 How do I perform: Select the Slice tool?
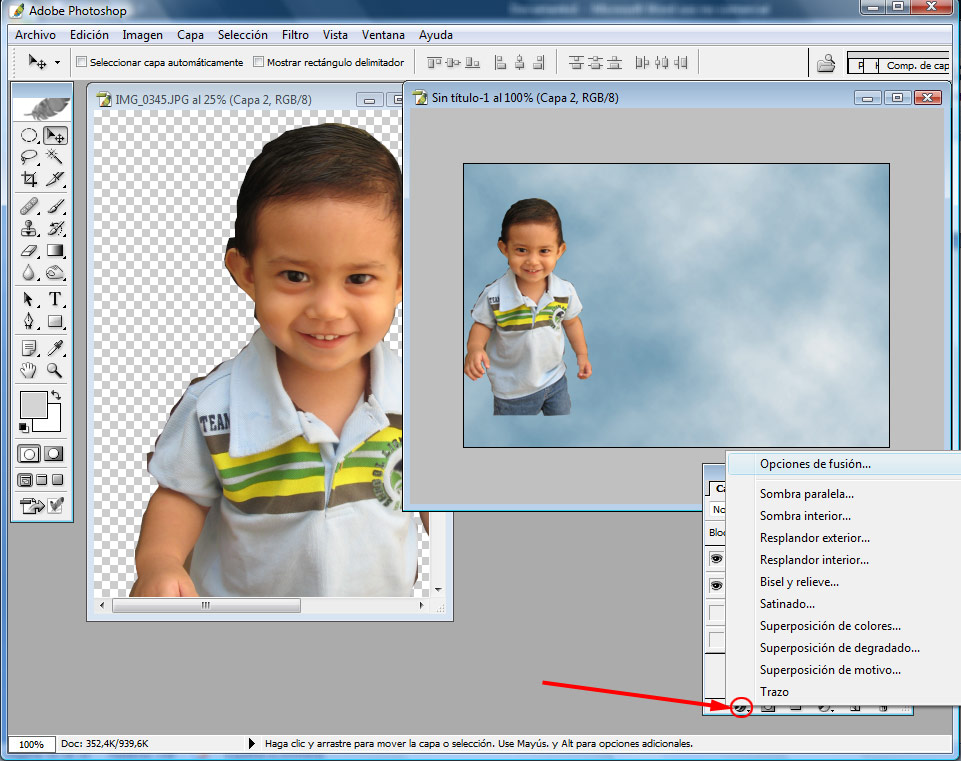pyautogui.click(x=55, y=179)
